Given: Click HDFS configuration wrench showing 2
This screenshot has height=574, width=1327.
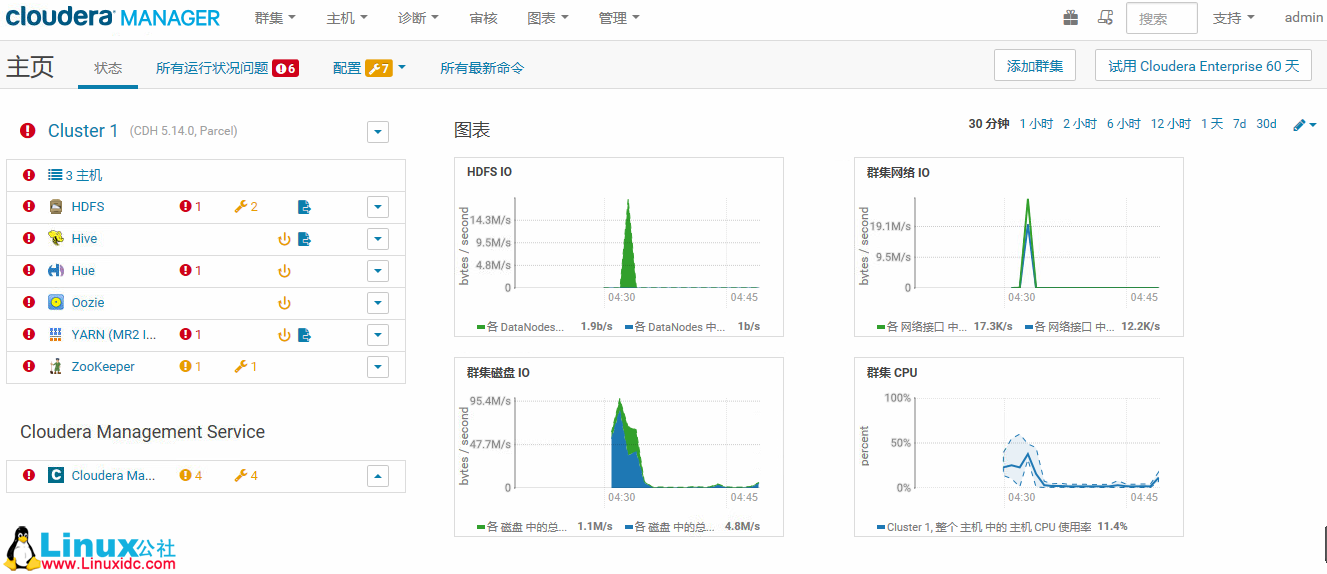Looking at the screenshot, I should (246, 207).
